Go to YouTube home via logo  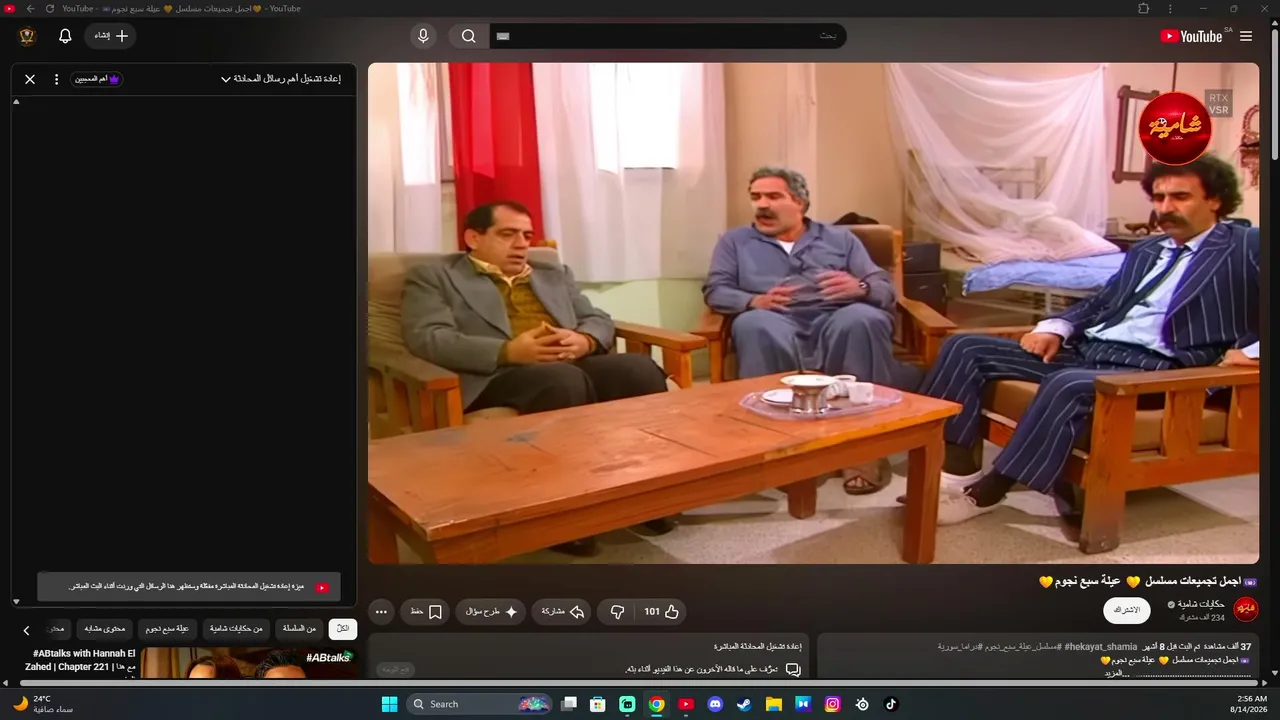tap(1191, 36)
